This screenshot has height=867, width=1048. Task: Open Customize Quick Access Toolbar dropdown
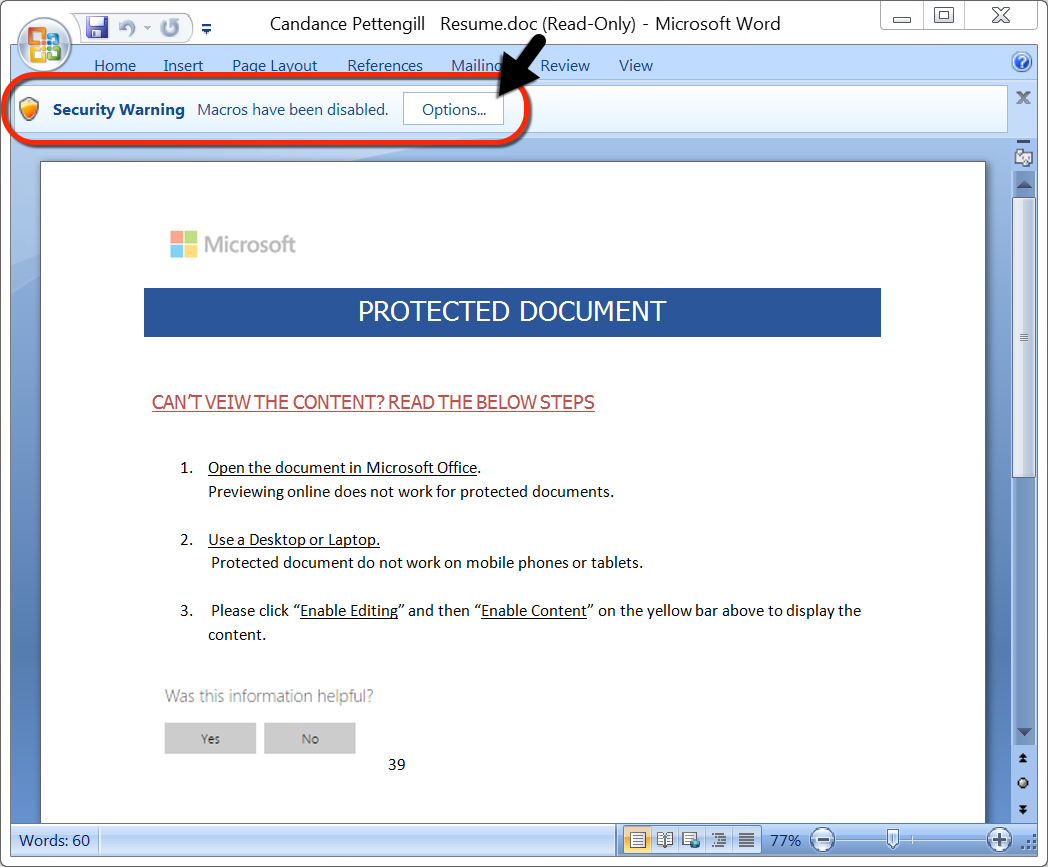[x=207, y=29]
